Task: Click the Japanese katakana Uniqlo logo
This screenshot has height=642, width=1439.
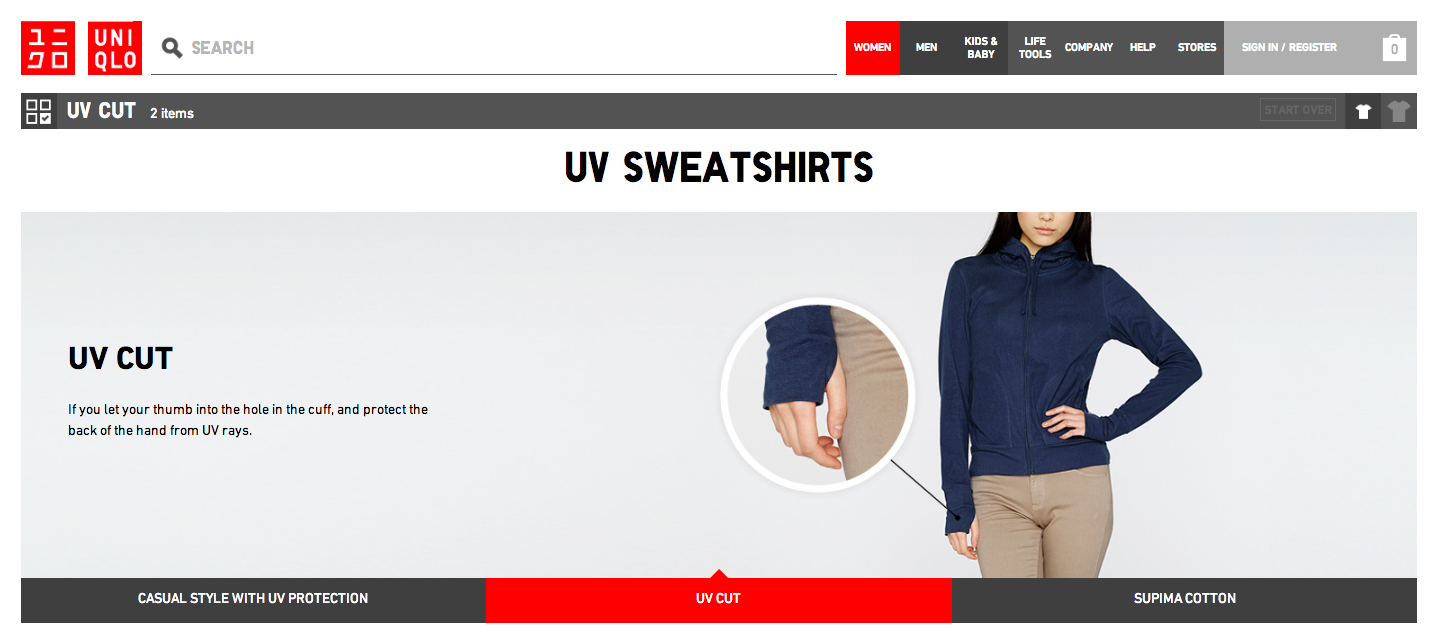Action: [x=48, y=48]
